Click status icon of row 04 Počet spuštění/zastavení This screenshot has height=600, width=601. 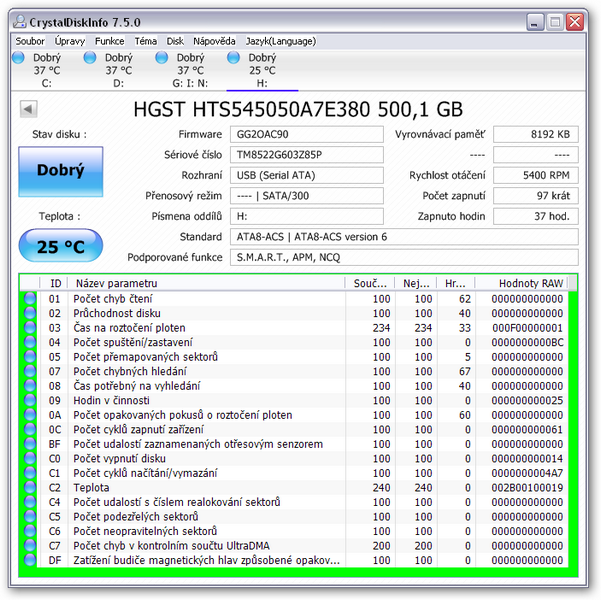[x=30, y=342]
